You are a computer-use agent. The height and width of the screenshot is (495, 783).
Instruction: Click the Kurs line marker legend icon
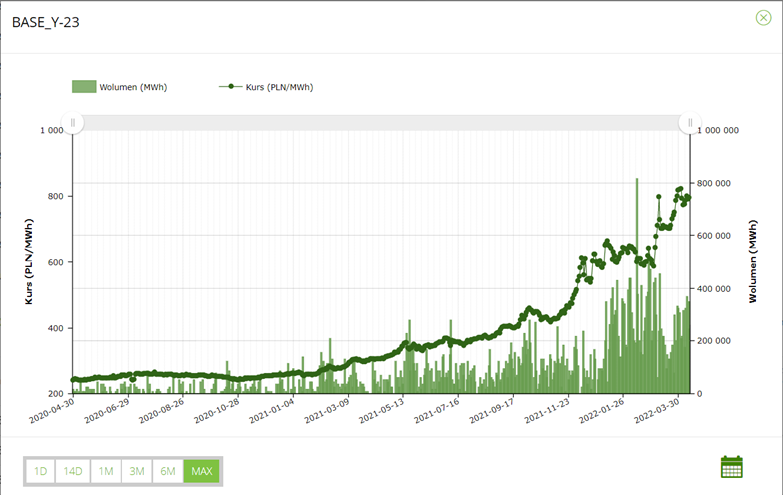tap(230, 87)
